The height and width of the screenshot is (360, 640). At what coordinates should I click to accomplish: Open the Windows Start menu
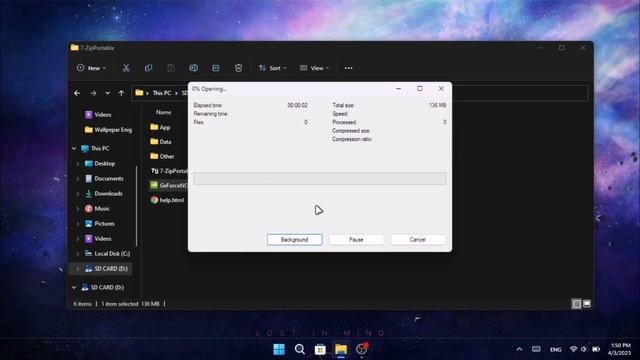279,349
